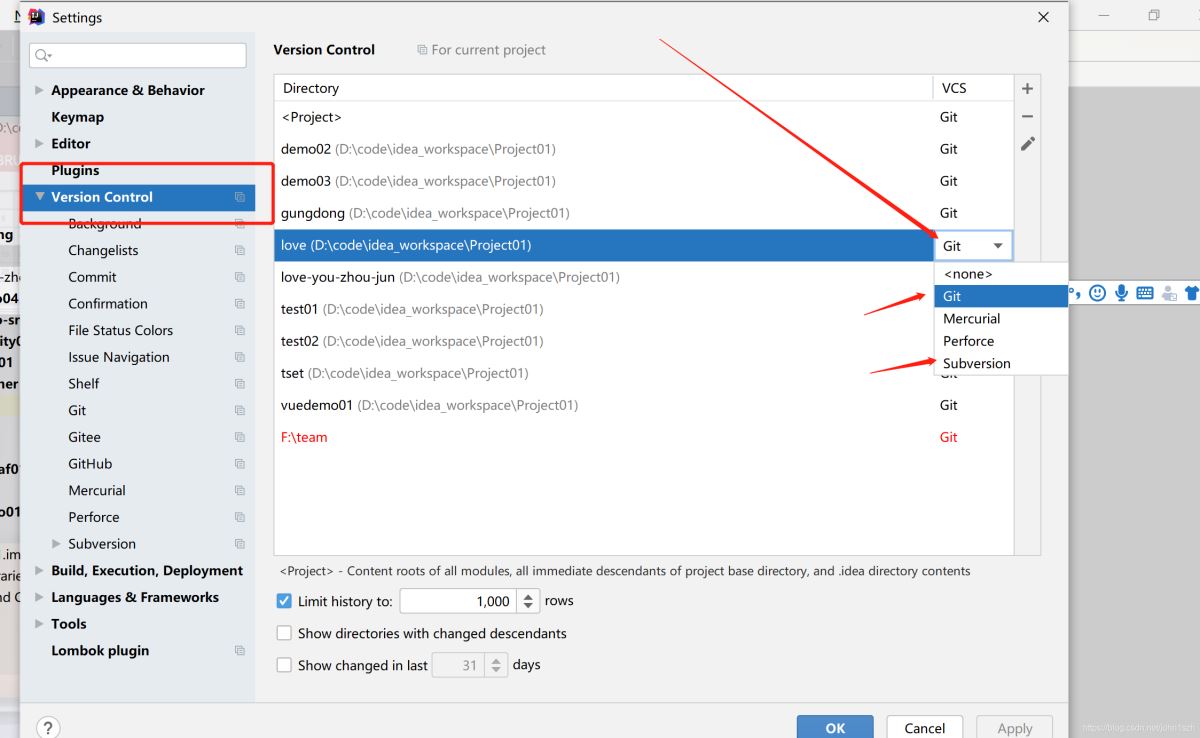Focus the settings search field
This screenshot has width=1200, height=738.
[x=138, y=55]
